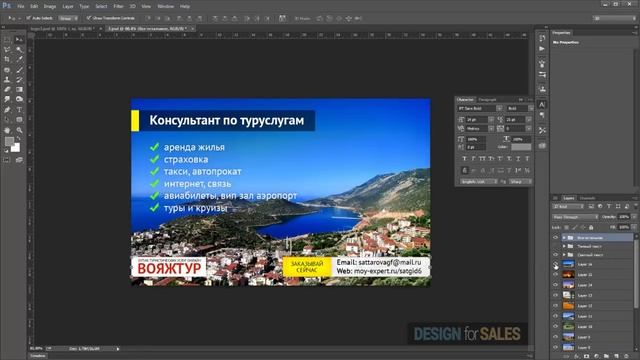Hide Layer 10
This screenshot has height=360, width=640.
556,327
